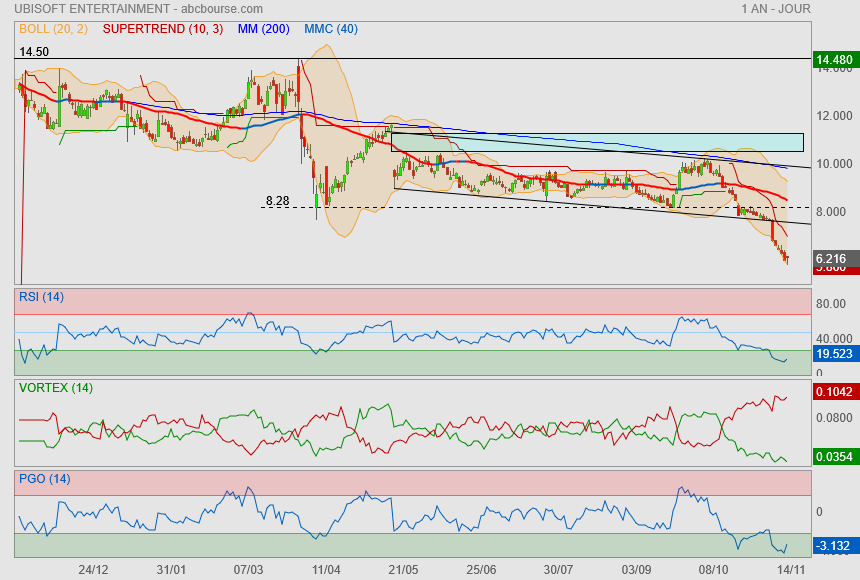860x580 pixels.
Task: Click the green 14.480 price tag
Action: tap(834, 61)
